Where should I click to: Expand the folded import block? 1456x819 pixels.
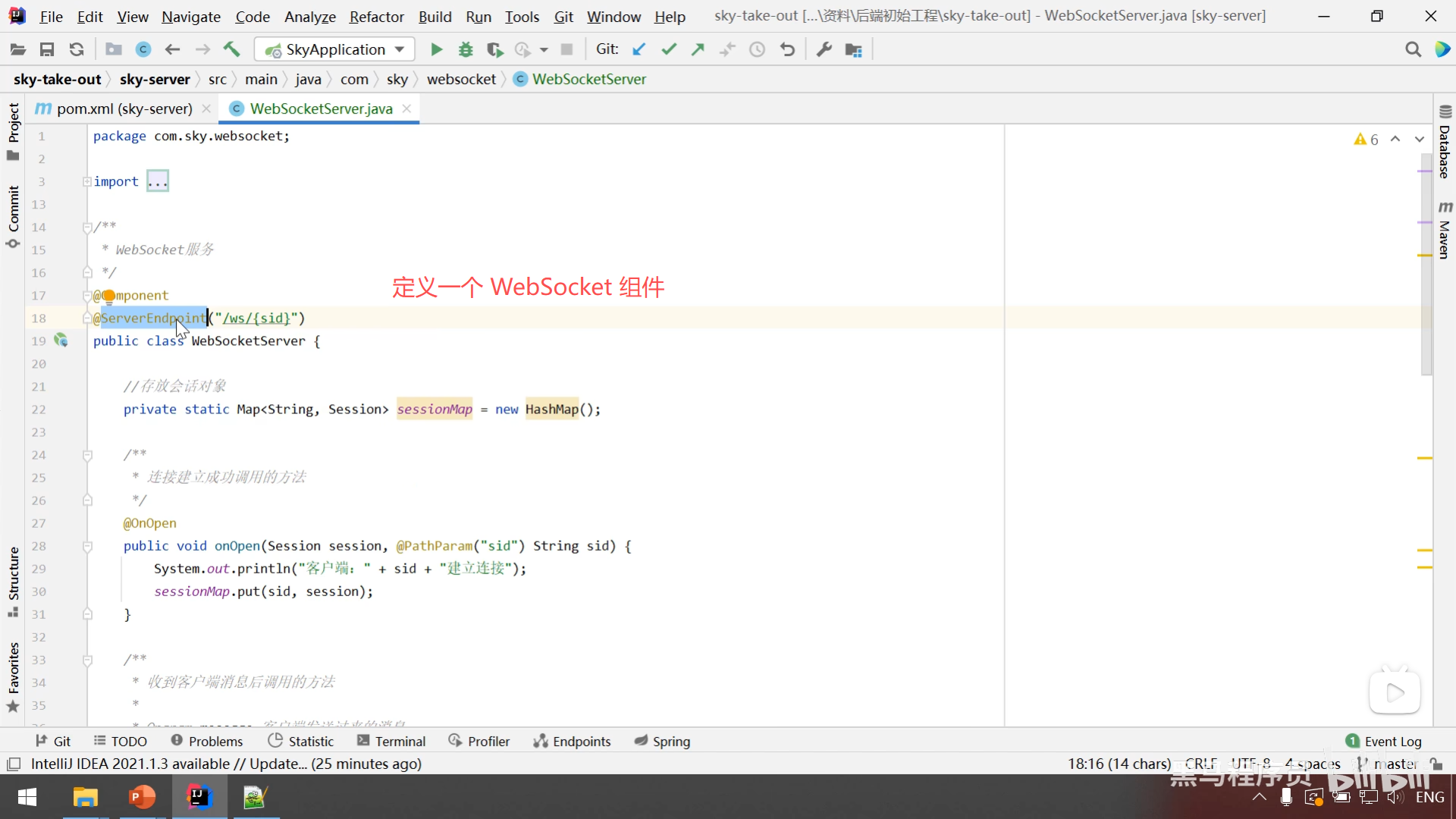pyautogui.click(x=158, y=181)
